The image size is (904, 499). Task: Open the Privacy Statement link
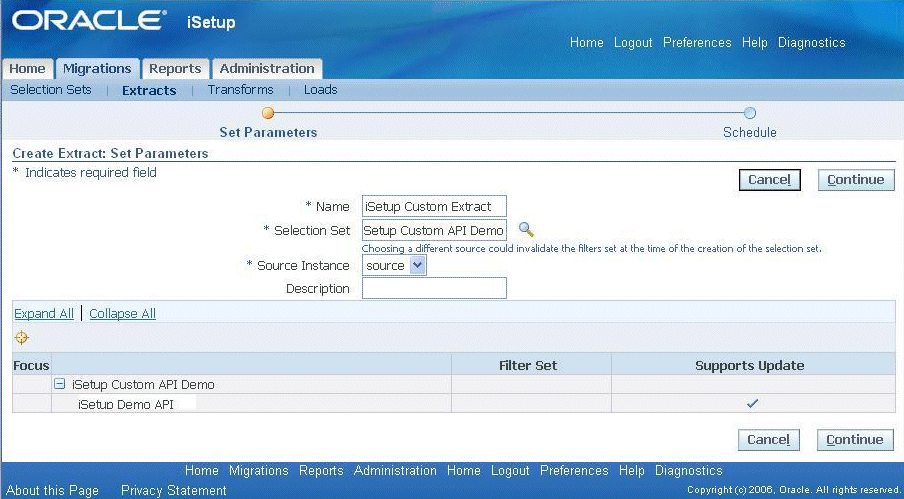(x=174, y=490)
